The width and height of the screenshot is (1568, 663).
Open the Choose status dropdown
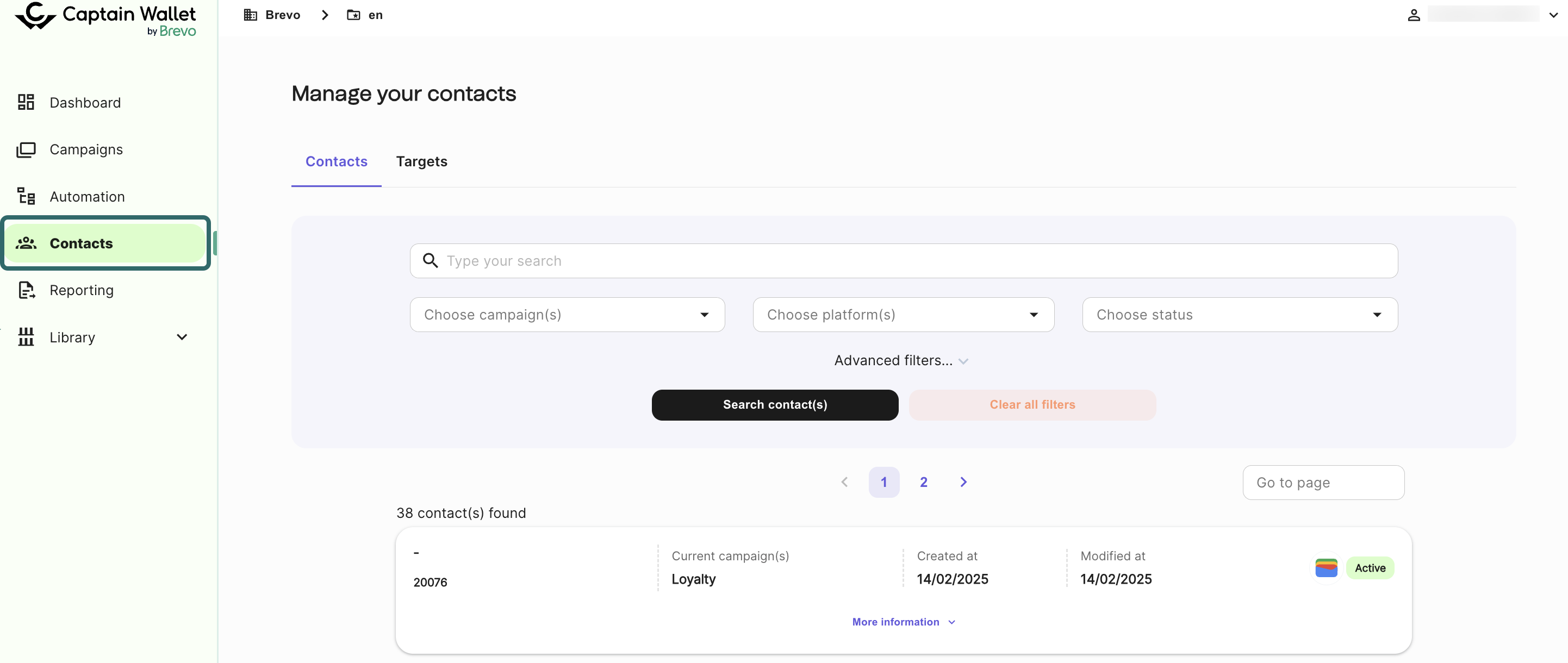pos(1239,315)
